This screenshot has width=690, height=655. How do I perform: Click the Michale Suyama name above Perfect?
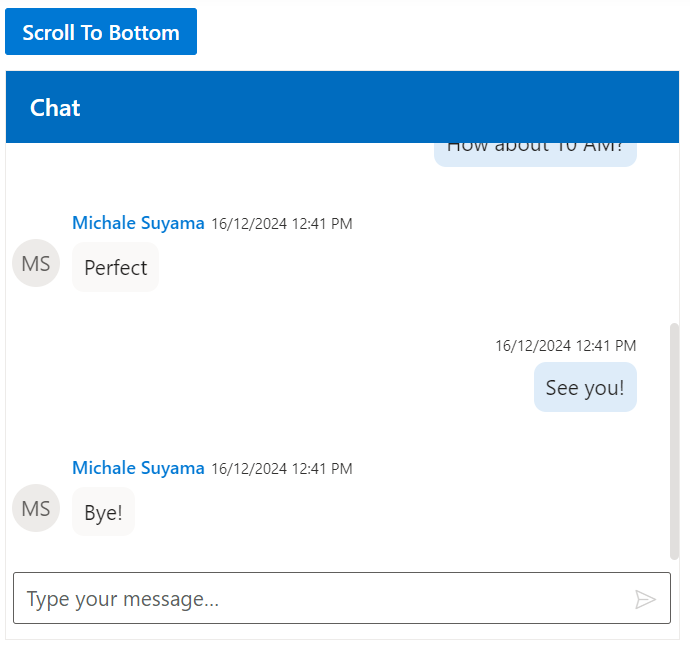(138, 223)
